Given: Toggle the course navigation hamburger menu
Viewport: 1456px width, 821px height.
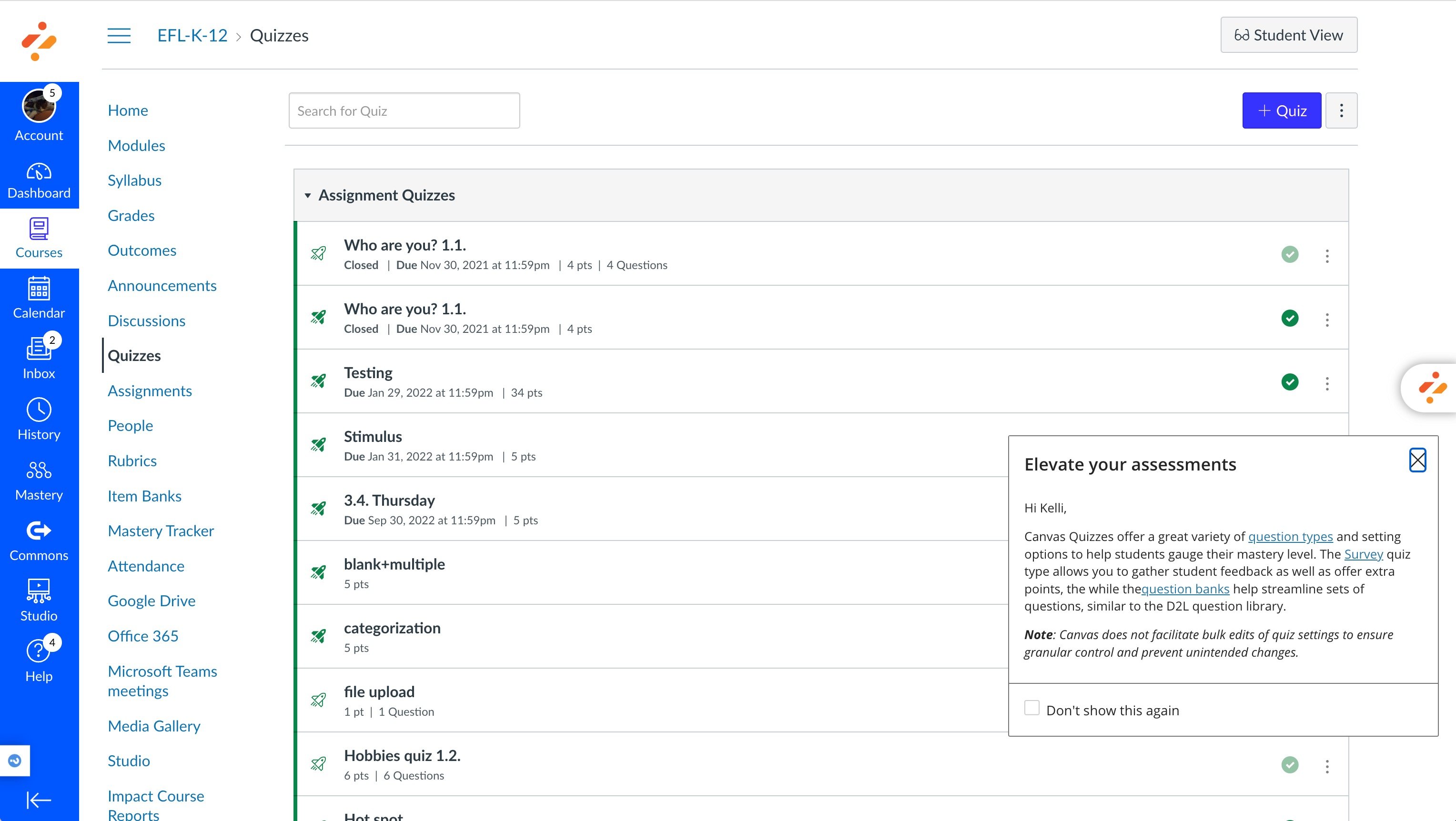Looking at the screenshot, I should 119,36.
